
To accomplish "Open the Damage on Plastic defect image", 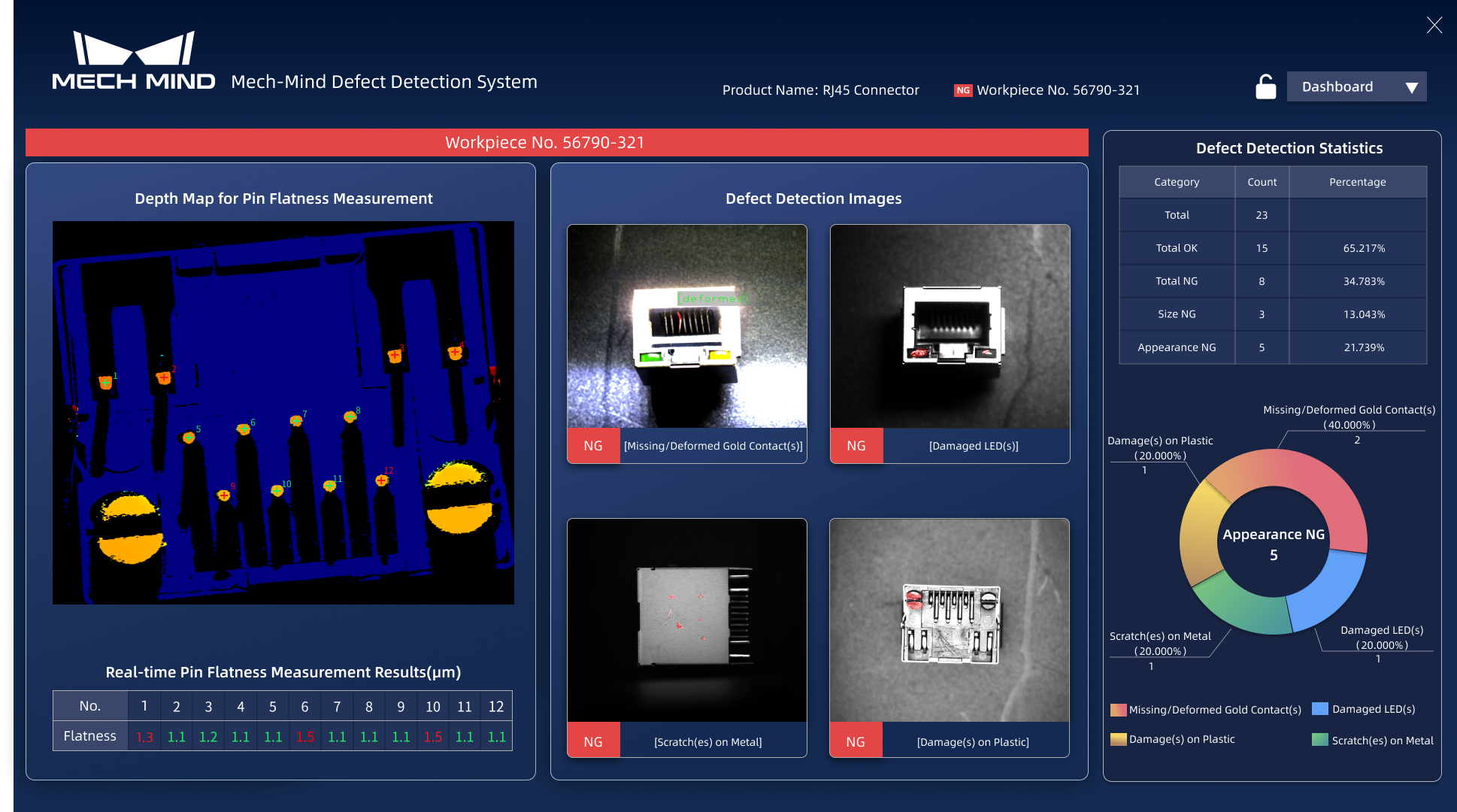I will (x=949, y=620).
